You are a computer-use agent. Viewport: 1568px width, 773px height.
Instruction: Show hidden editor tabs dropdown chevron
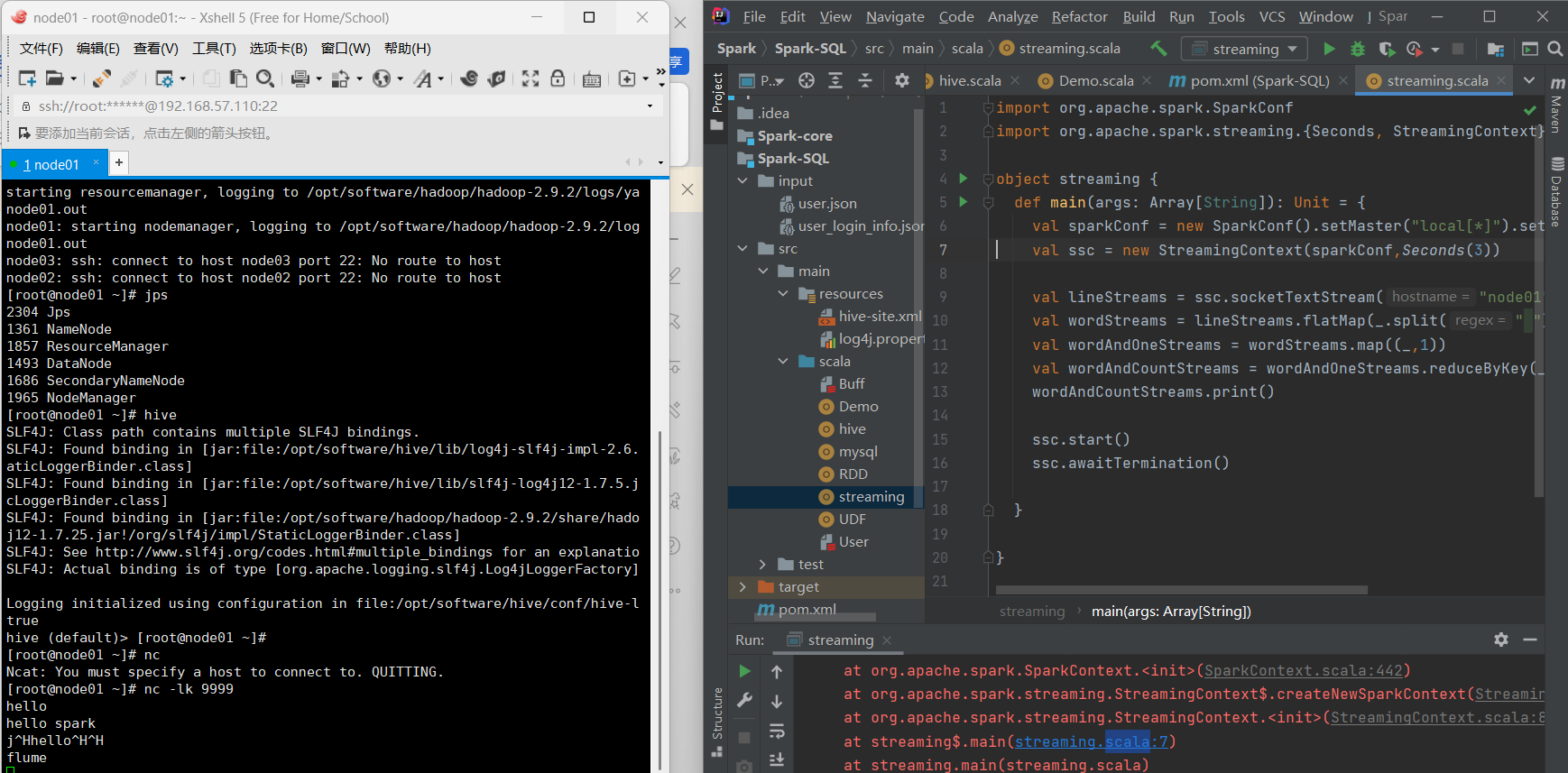coord(1529,80)
